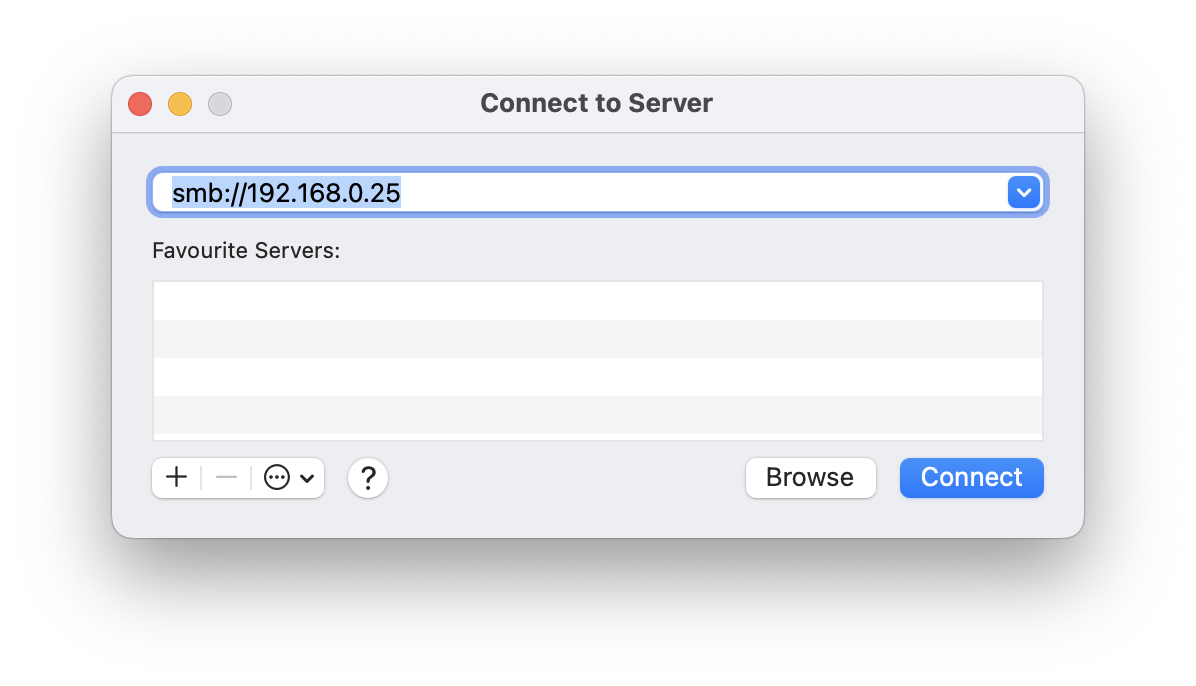Screen dimensions: 1196x686
Task: Open help with the question mark button
Action: (368, 478)
